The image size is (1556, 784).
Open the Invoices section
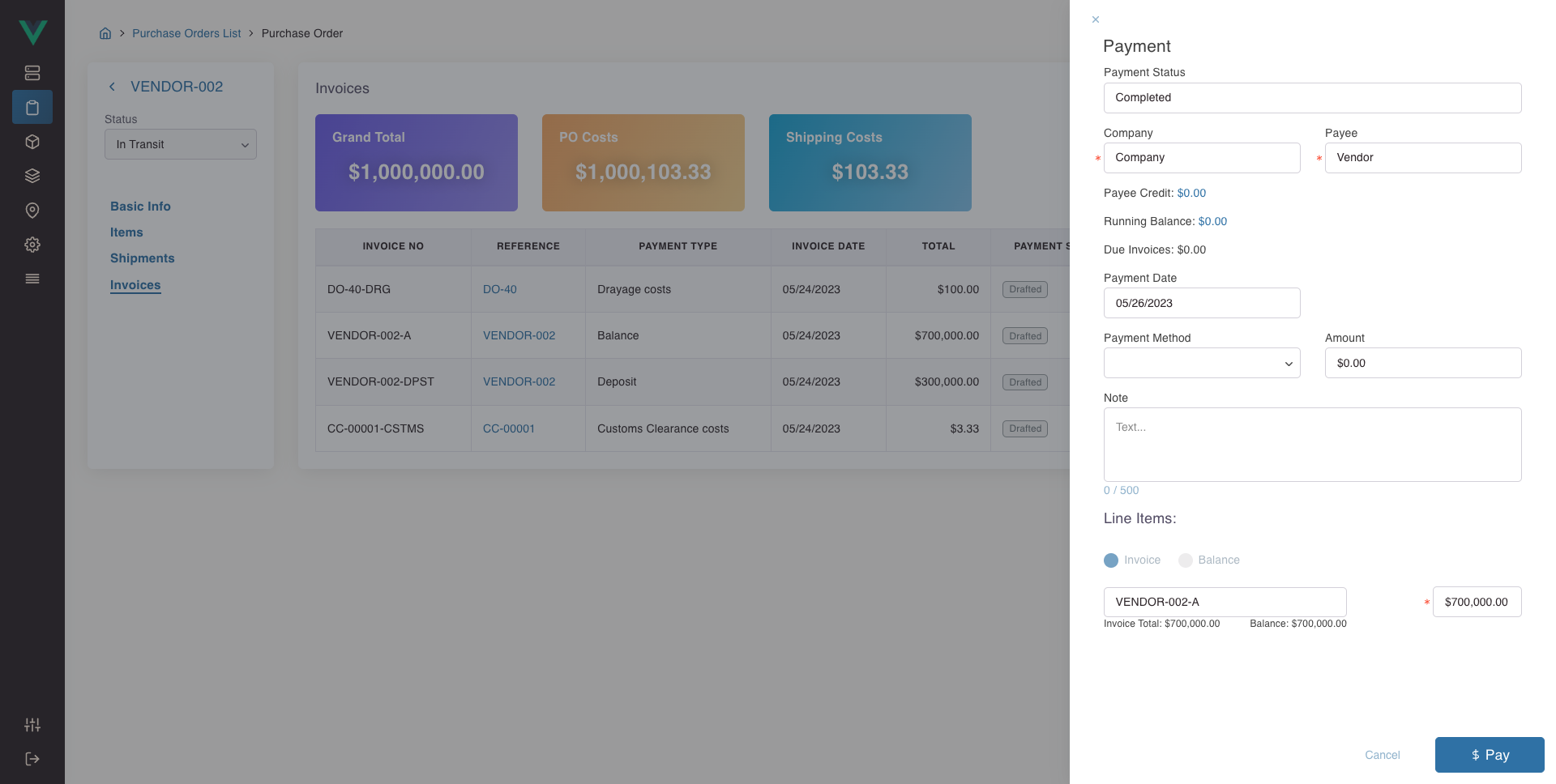[135, 285]
